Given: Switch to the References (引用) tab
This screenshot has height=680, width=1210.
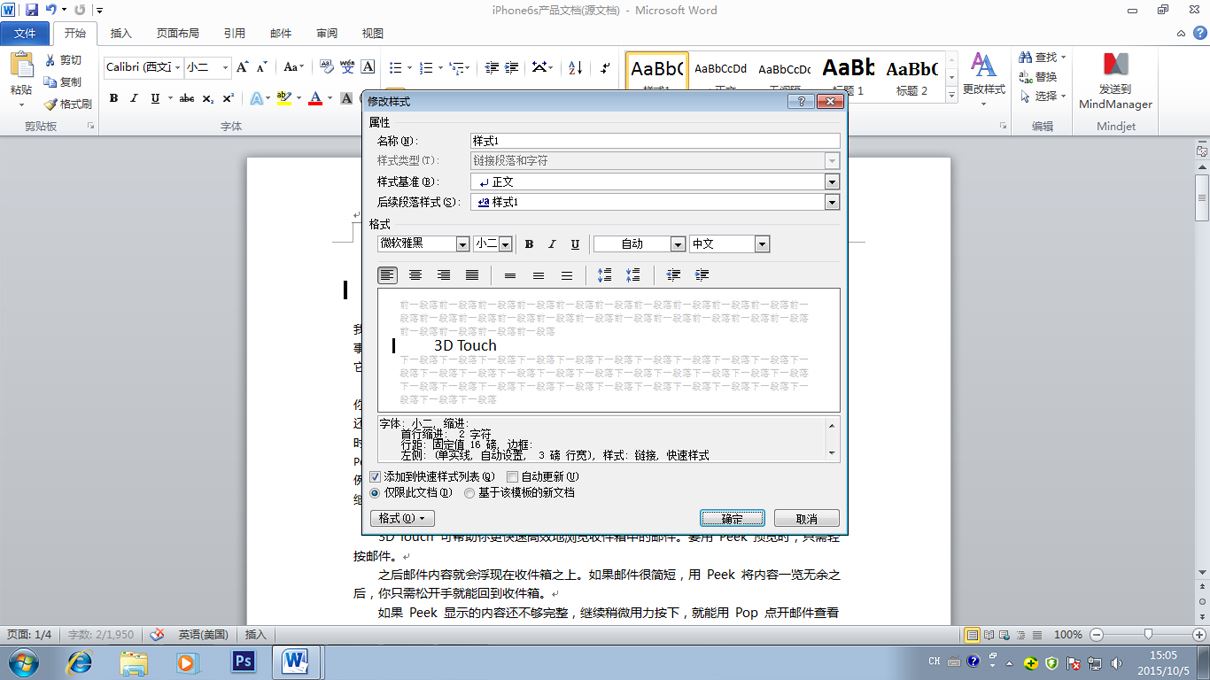Looking at the screenshot, I should [234, 33].
